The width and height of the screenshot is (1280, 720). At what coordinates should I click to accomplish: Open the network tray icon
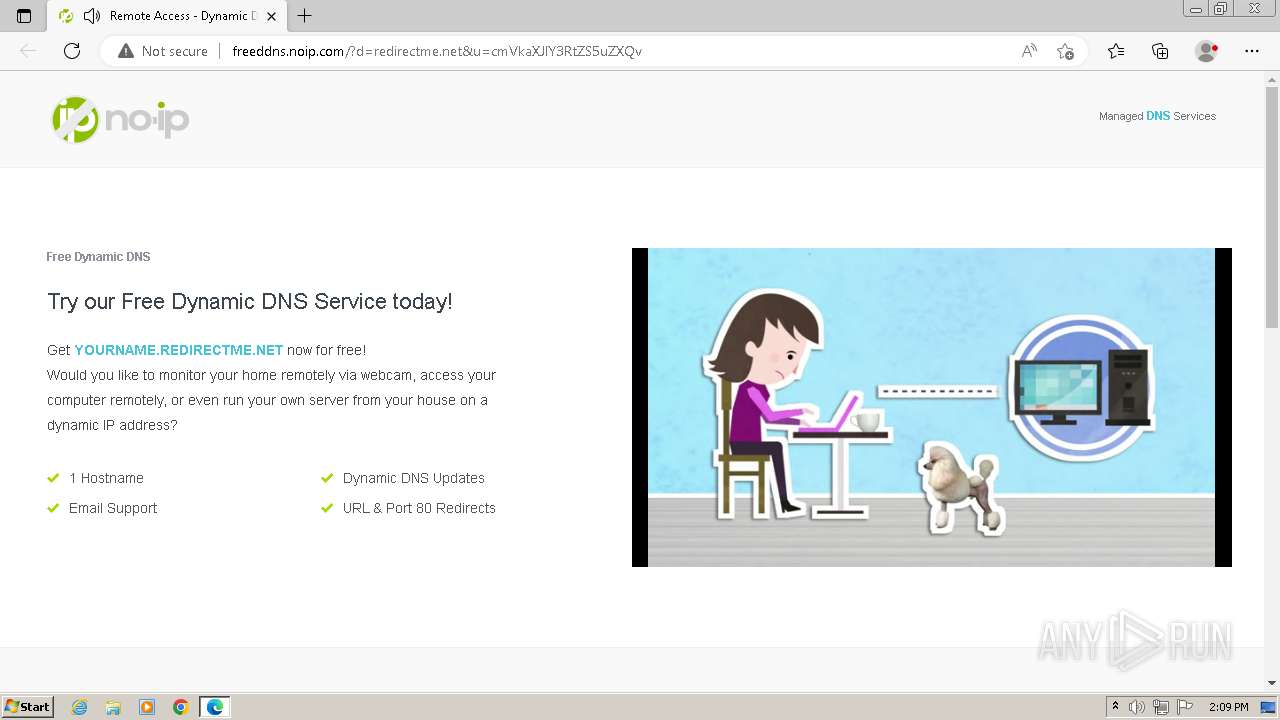tap(1162, 707)
